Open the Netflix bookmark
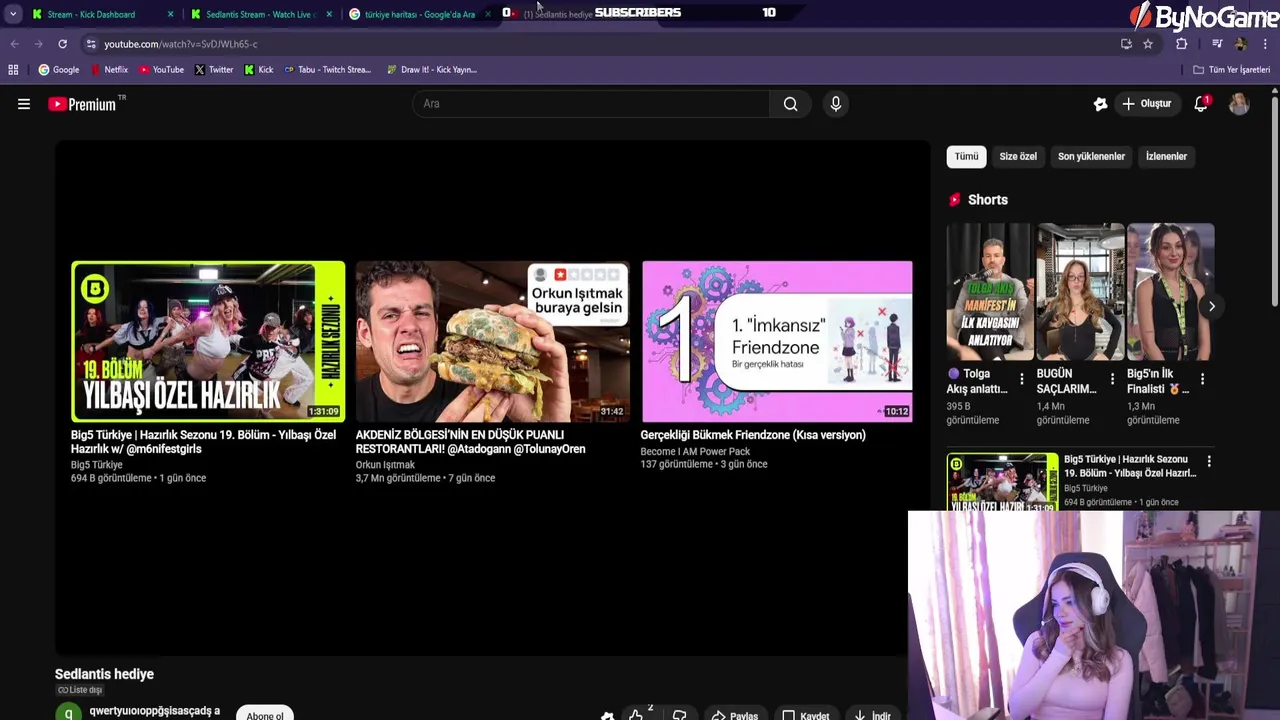The width and height of the screenshot is (1280, 720). (109, 70)
